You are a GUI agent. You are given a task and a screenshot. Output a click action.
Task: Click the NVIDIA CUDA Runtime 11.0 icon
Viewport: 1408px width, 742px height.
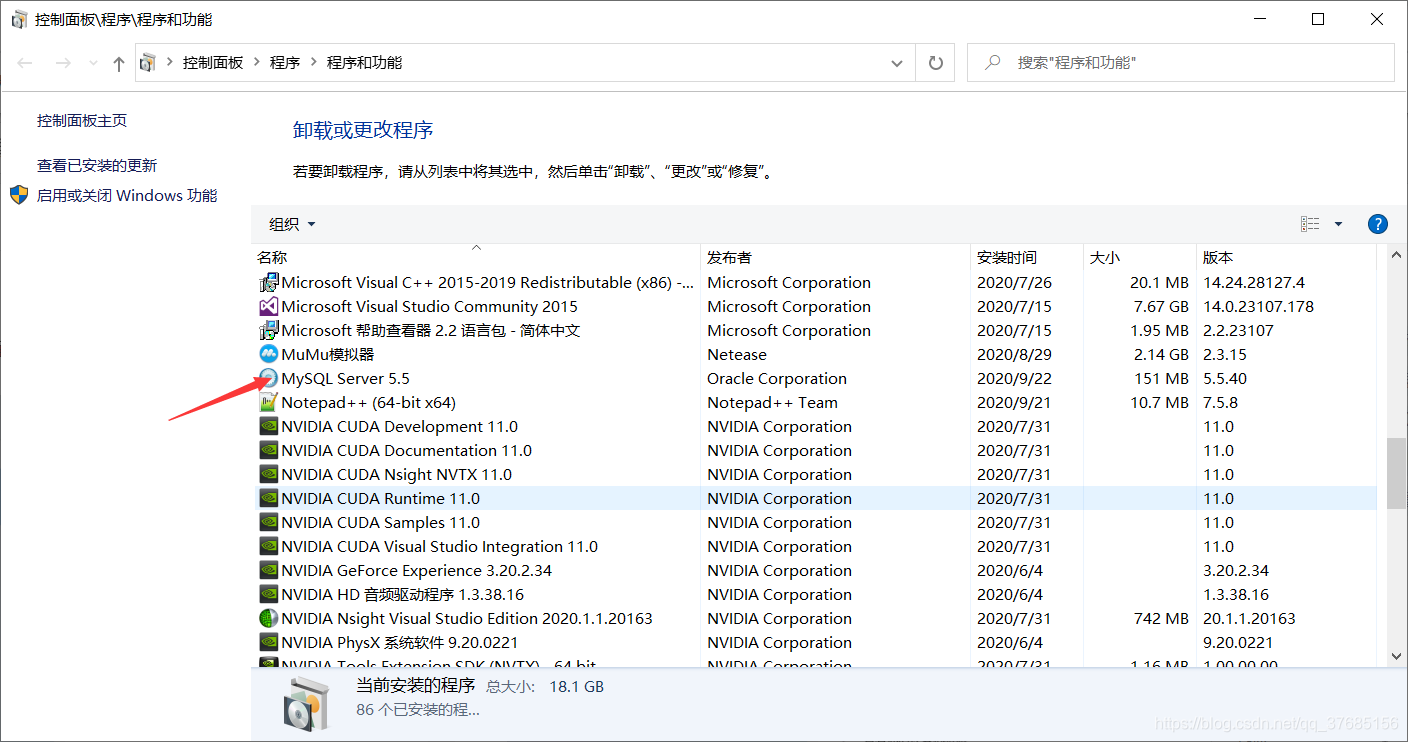(268, 499)
